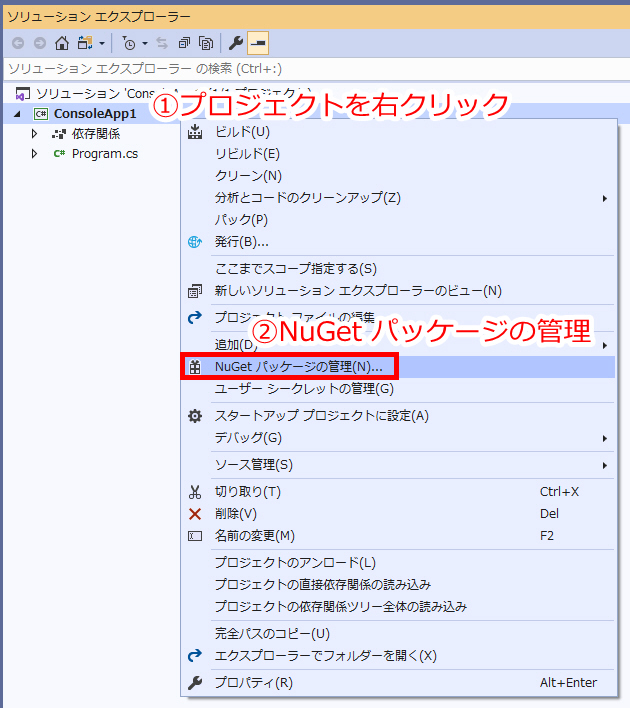The width and height of the screenshot is (630, 708).
Task: Collapse the ConsoleApp1 project node
Action: 17,114
